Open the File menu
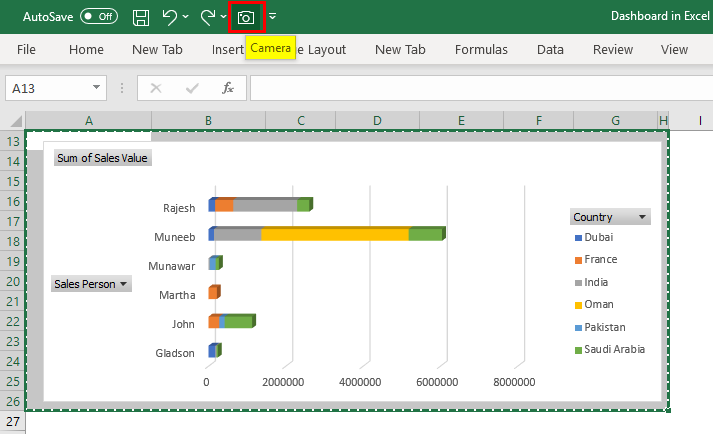 click(26, 49)
